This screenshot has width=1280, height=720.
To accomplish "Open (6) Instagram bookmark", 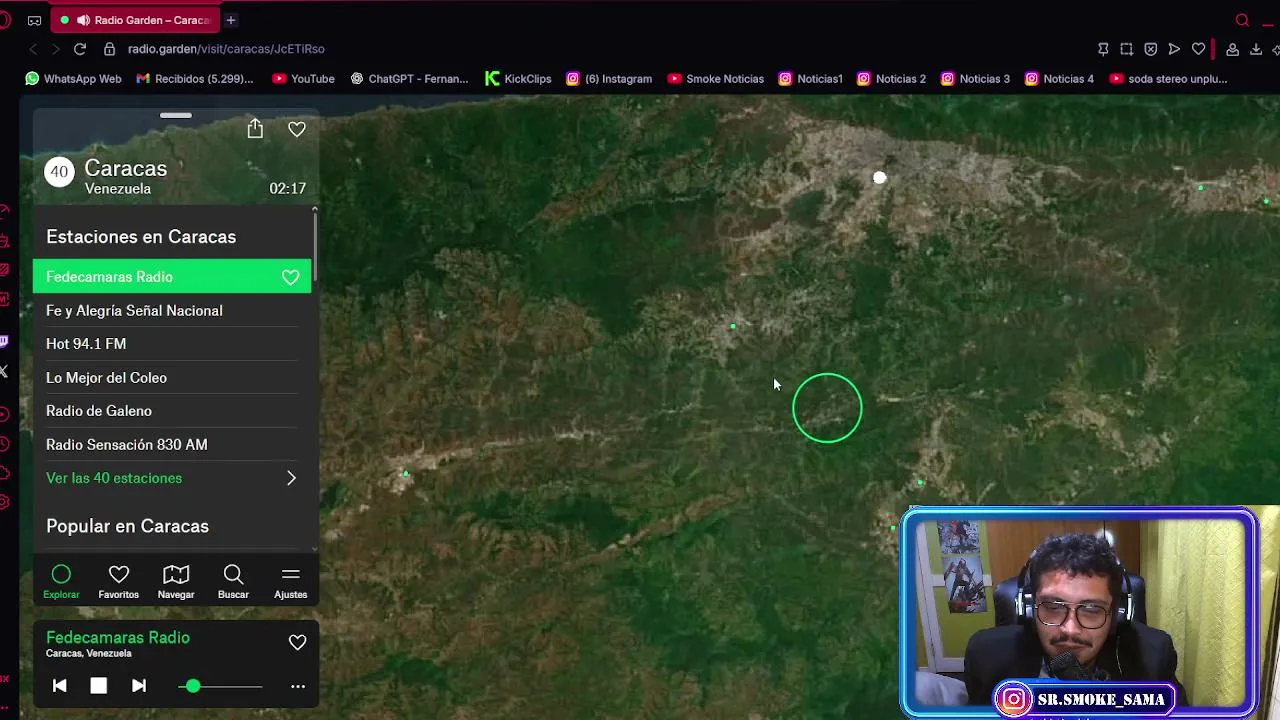I will coord(609,79).
